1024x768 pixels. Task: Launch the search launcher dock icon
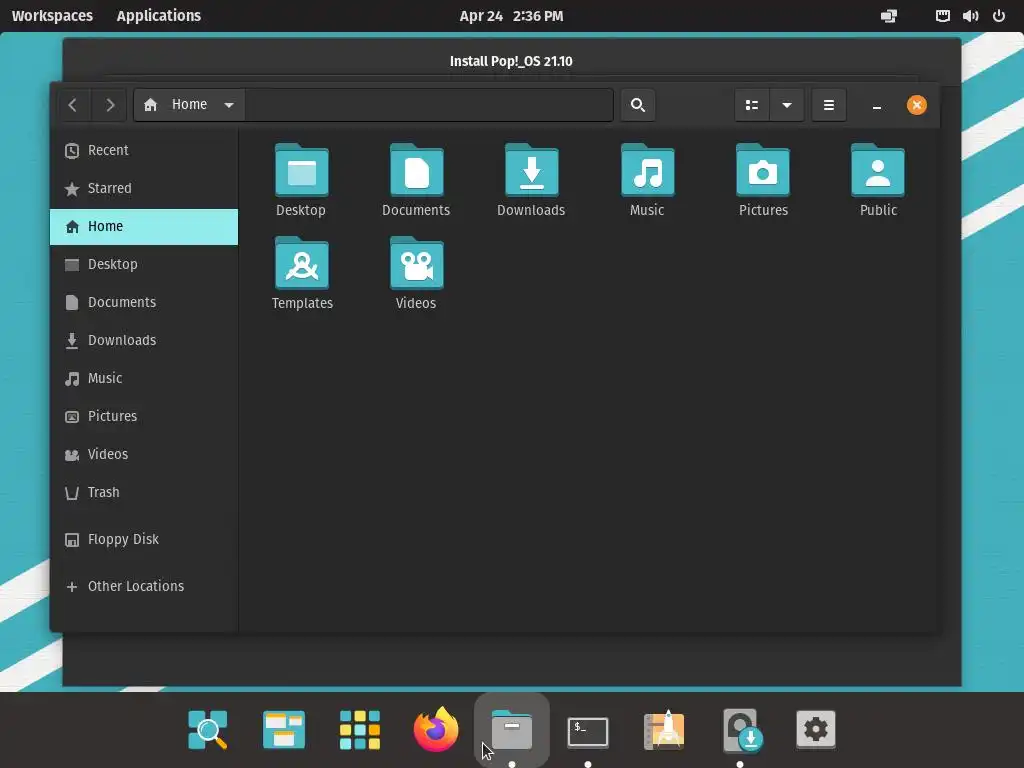point(208,729)
